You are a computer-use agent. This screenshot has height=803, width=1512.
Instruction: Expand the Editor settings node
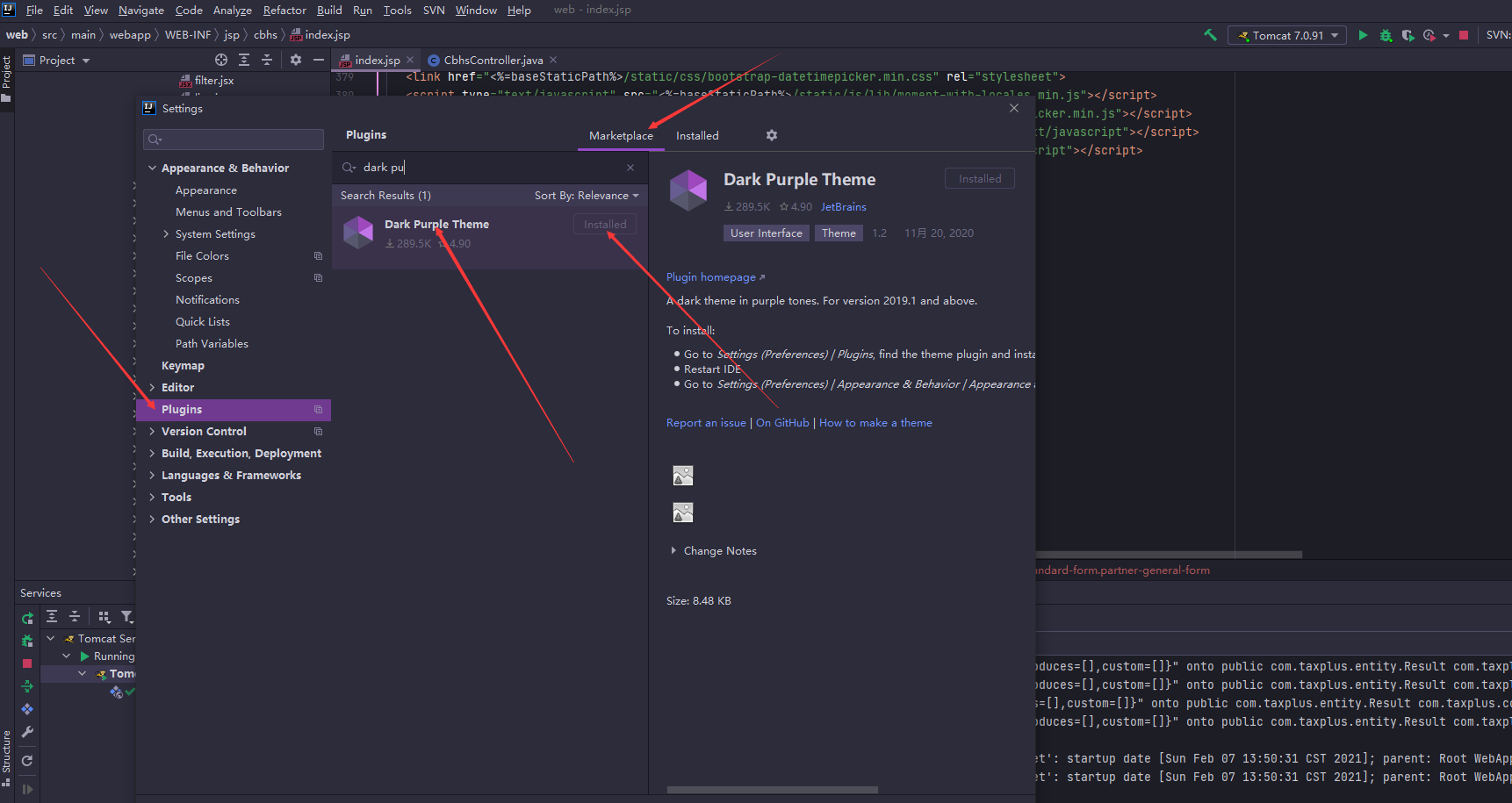tap(153, 387)
